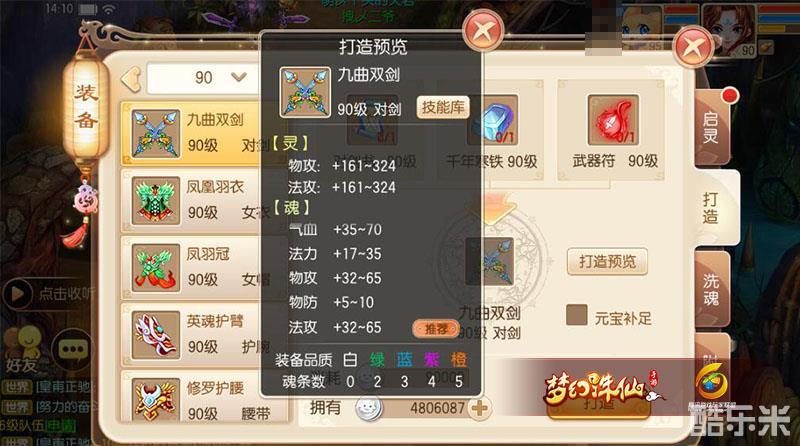Select the 九曲双剑 weapon icon in list

156,133
